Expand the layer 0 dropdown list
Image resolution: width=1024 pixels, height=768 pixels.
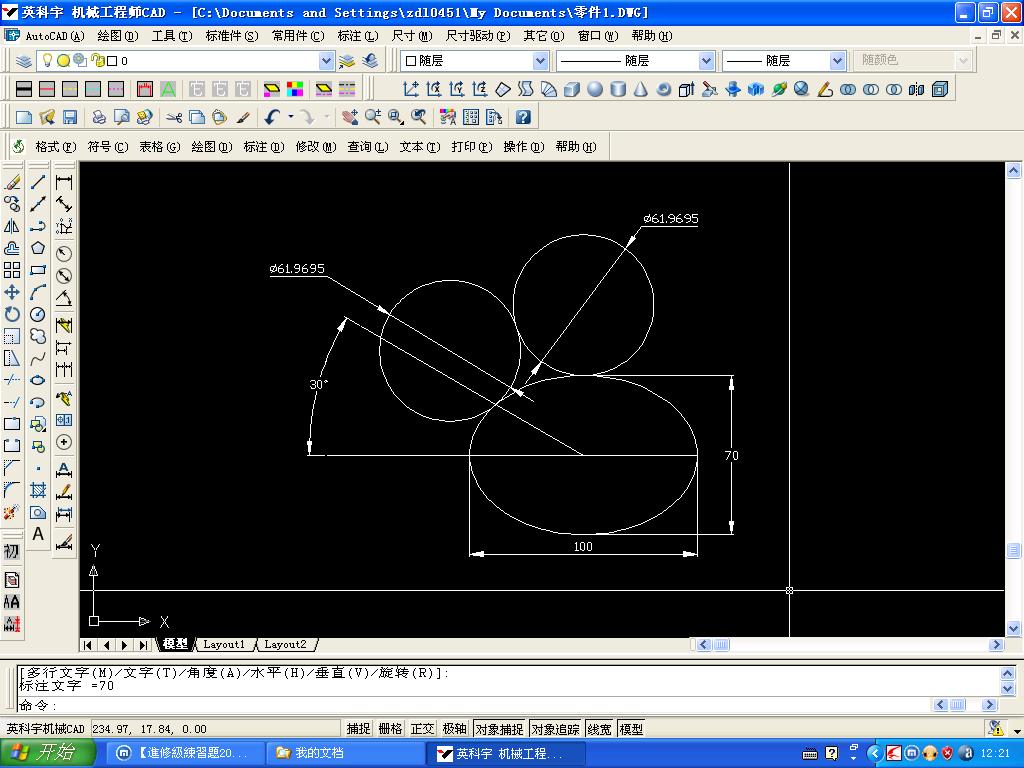pyautogui.click(x=327, y=61)
